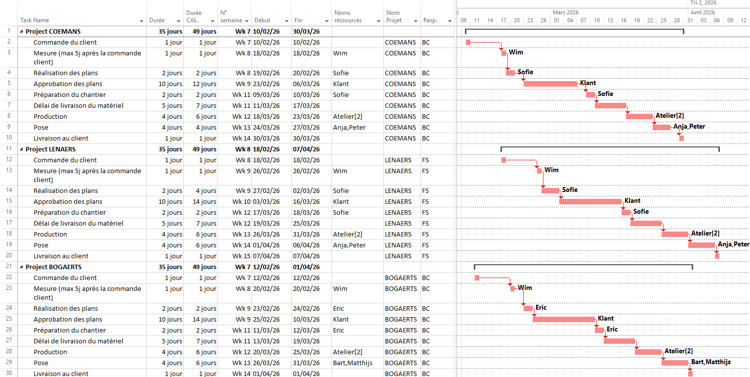Click the Mars 2026 timescale header
This screenshot has width=750, height=377.
(x=565, y=12)
